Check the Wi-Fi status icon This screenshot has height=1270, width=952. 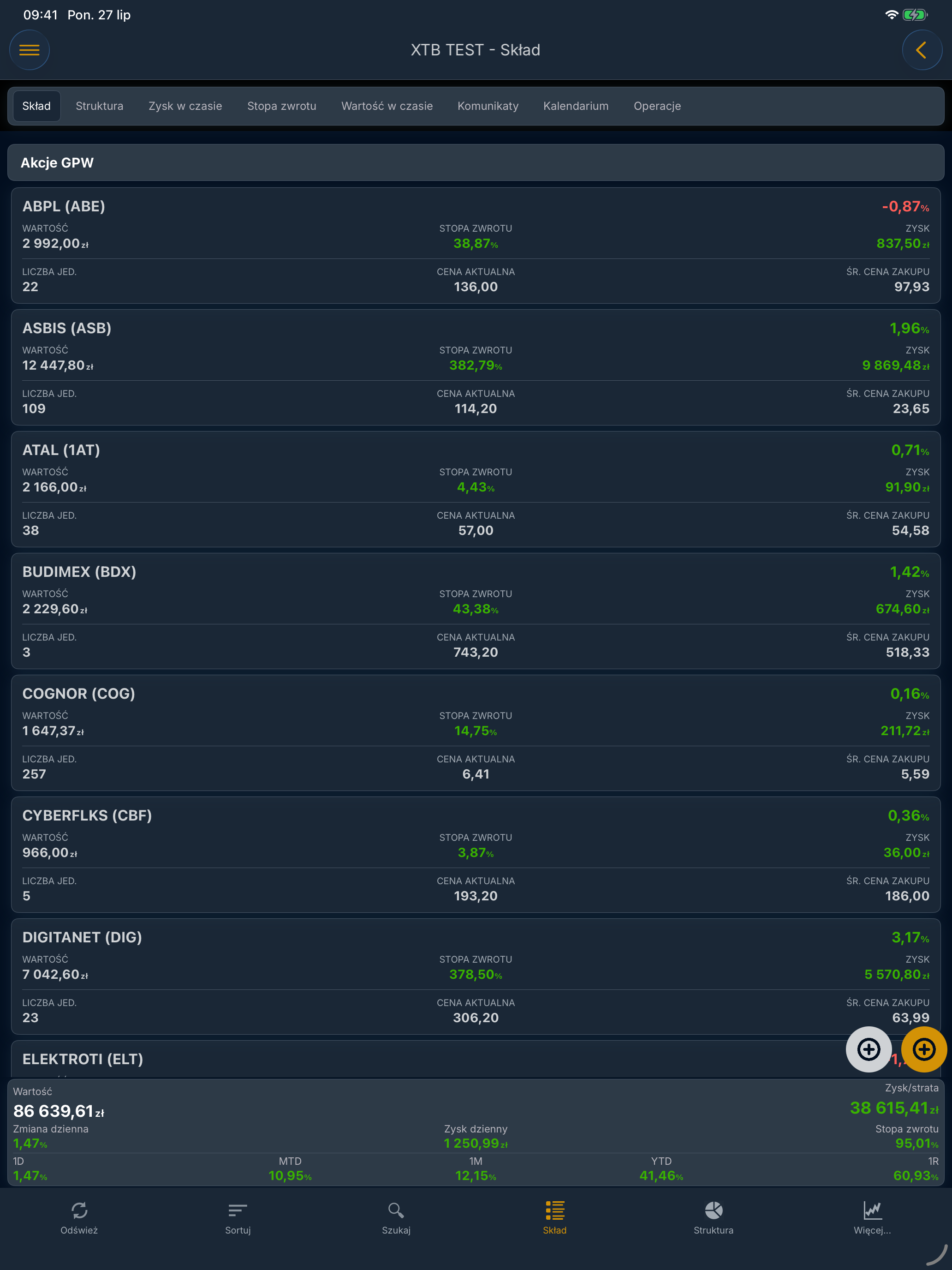coord(891,15)
